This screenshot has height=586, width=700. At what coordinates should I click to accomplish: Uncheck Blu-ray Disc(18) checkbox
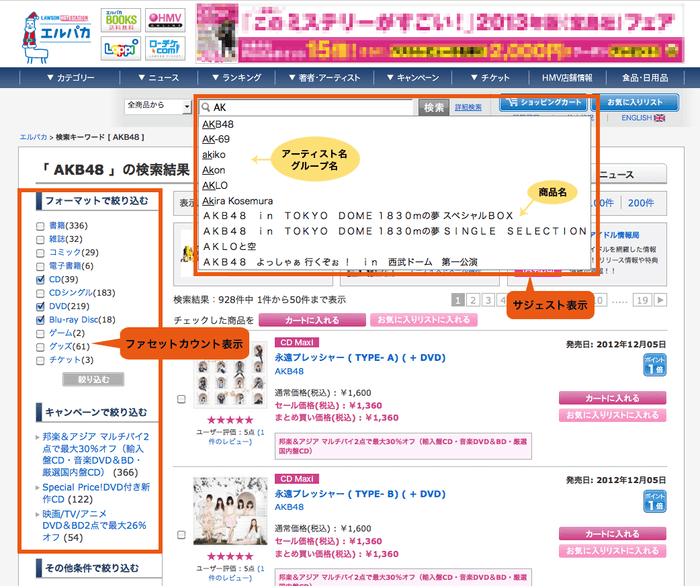click(x=40, y=320)
